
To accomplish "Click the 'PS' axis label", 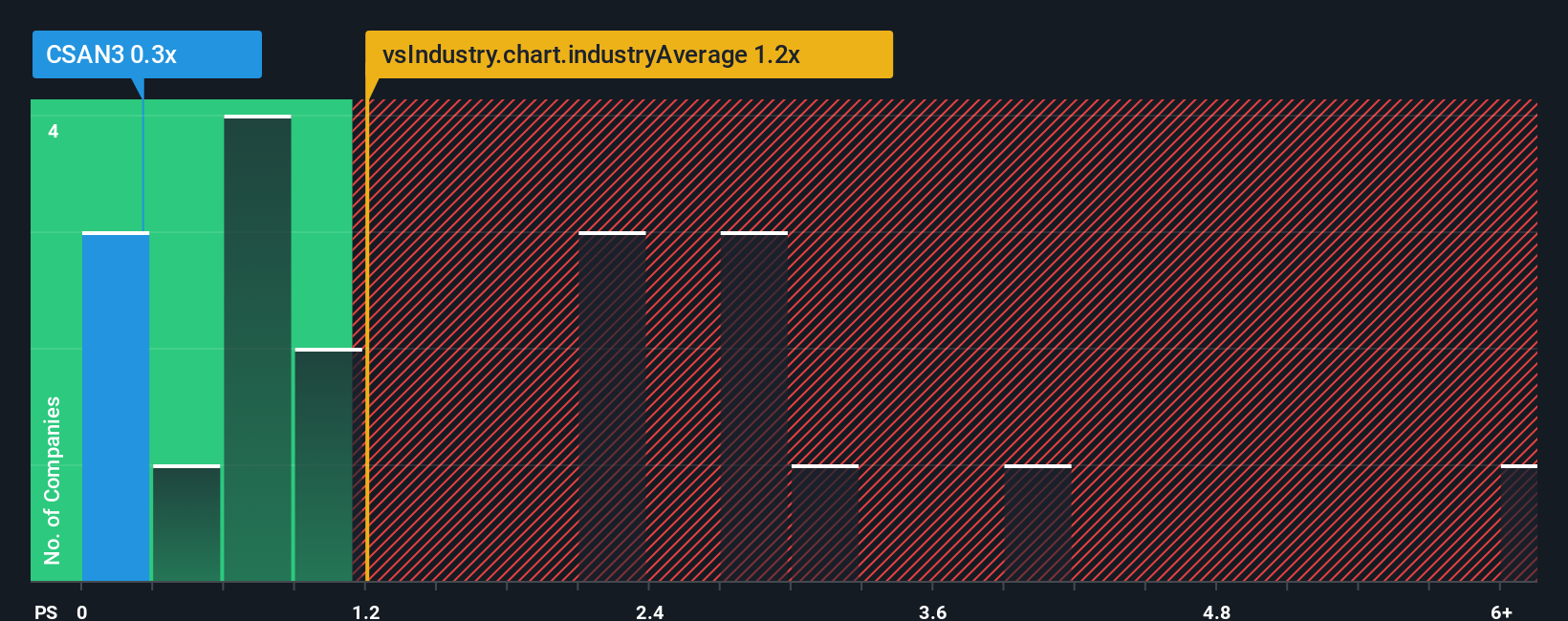I will point(46,611).
